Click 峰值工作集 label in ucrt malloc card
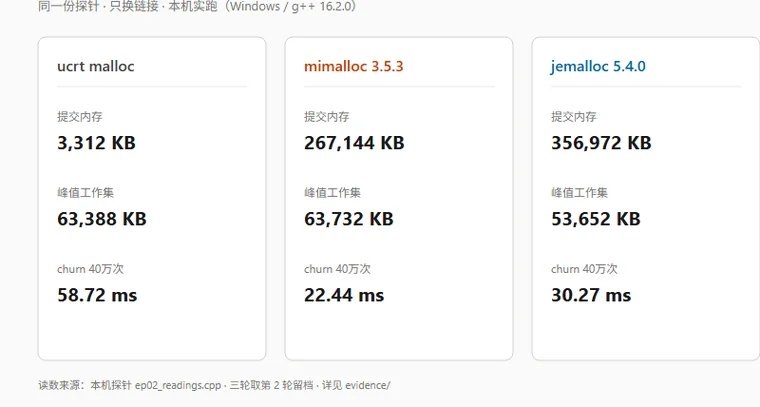 click(85, 193)
